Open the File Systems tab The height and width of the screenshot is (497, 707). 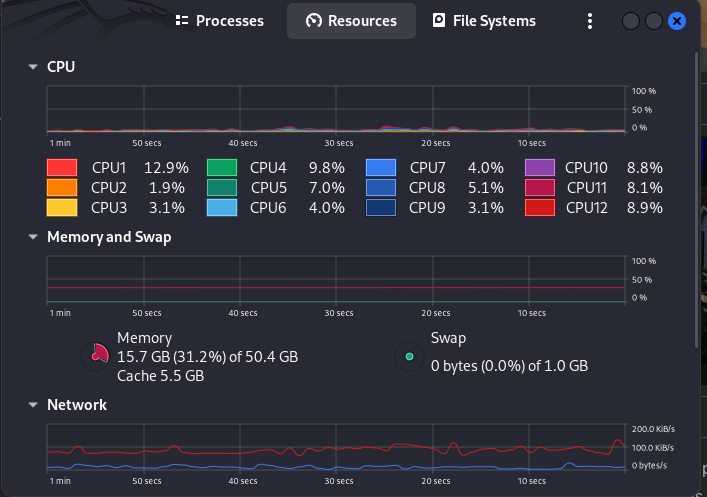point(484,21)
